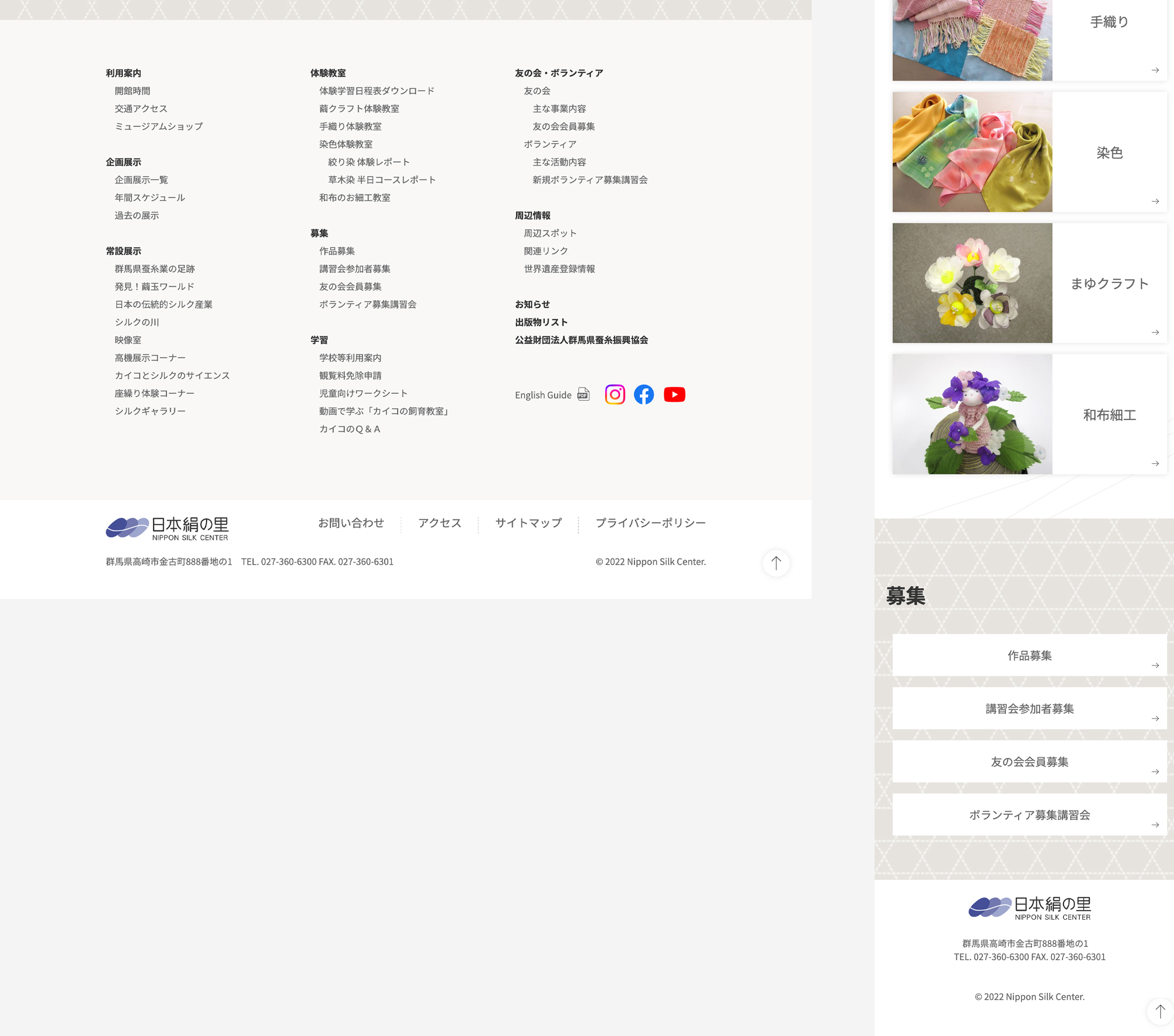The height and width of the screenshot is (1036, 1174).
Task: Open 世界遺産登録情報 link
Action: pyautogui.click(x=559, y=269)
